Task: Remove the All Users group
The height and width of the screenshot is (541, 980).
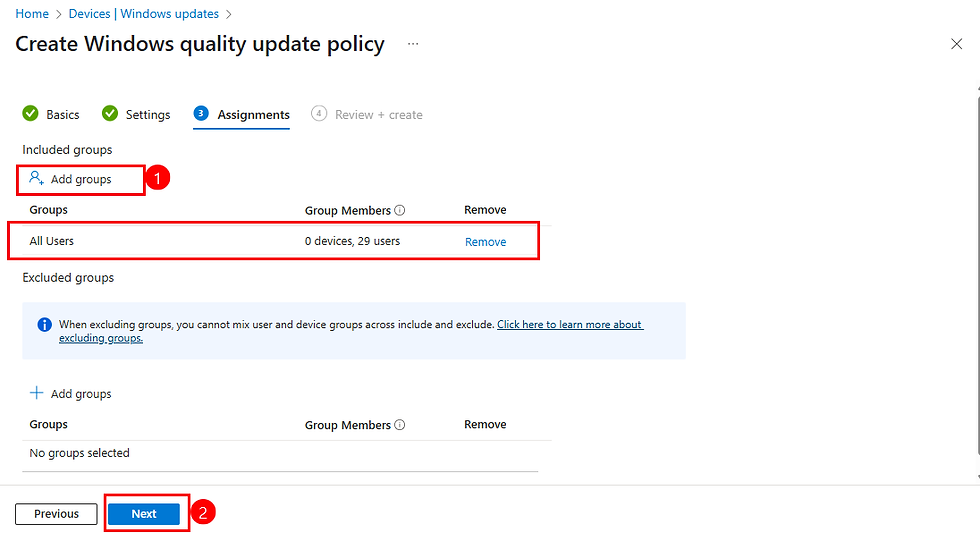Action: click(486, 242)
